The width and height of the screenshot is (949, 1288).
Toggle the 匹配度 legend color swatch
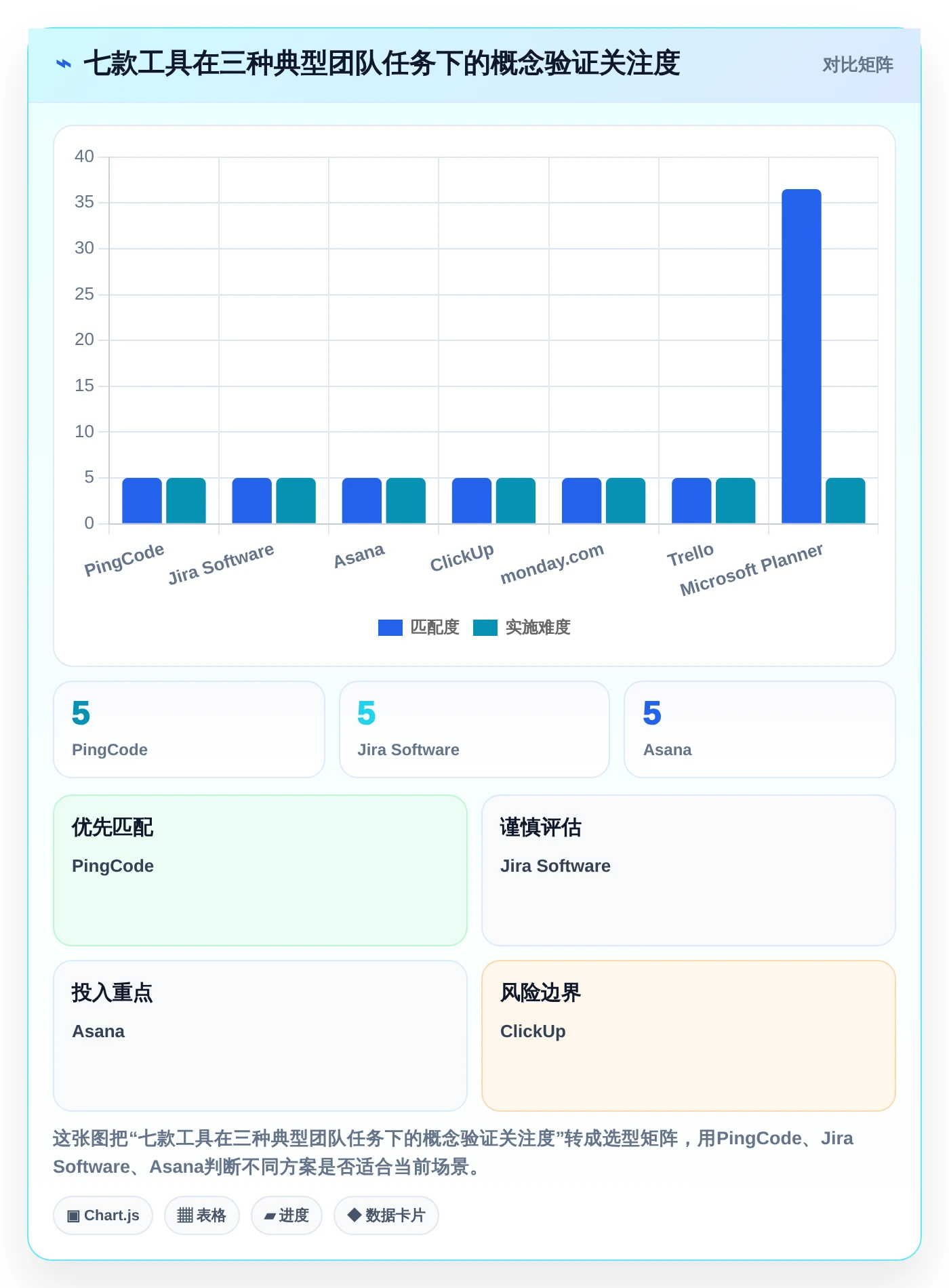click(x=390, y=628)
